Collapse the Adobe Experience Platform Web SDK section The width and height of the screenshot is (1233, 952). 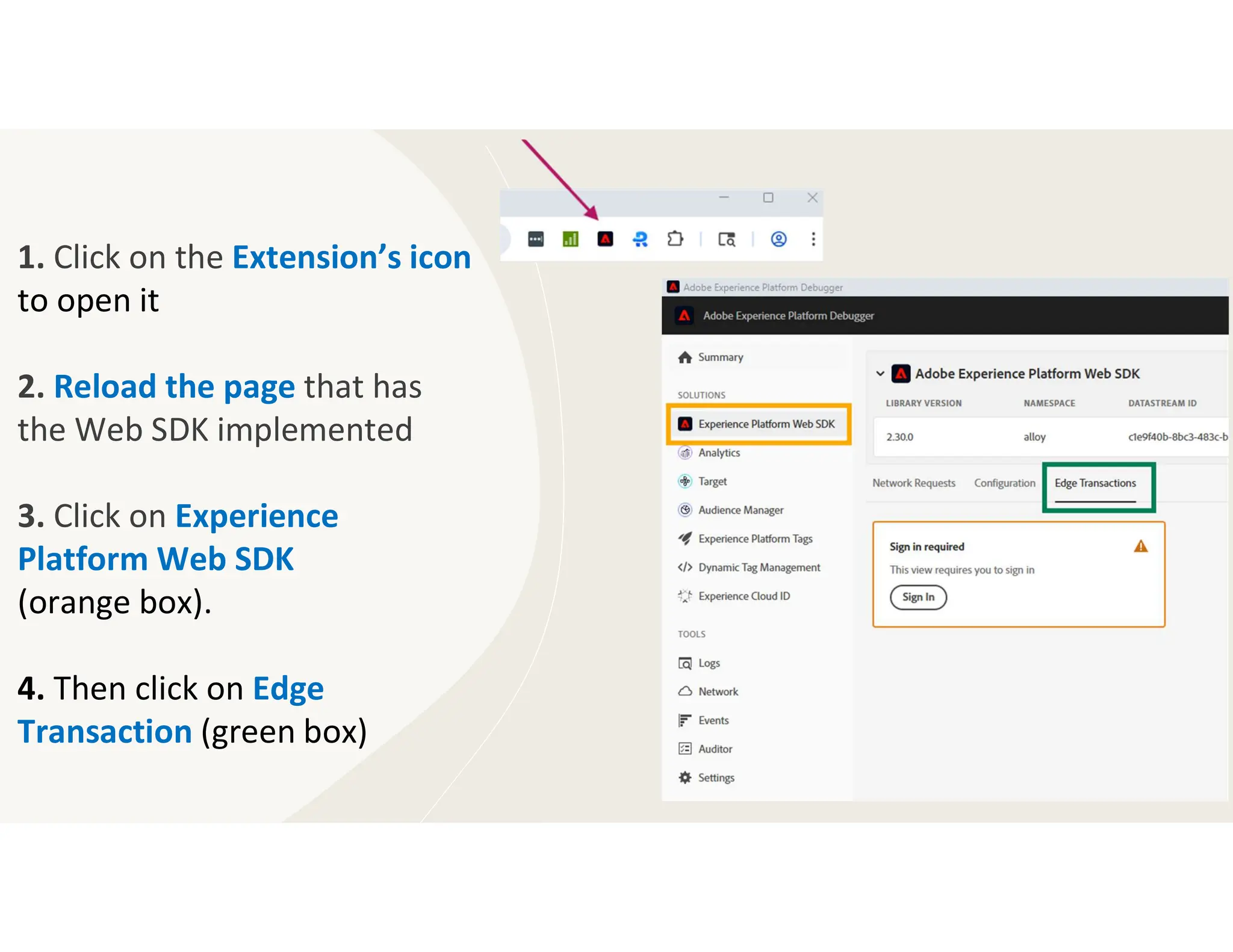coord(880,374)
